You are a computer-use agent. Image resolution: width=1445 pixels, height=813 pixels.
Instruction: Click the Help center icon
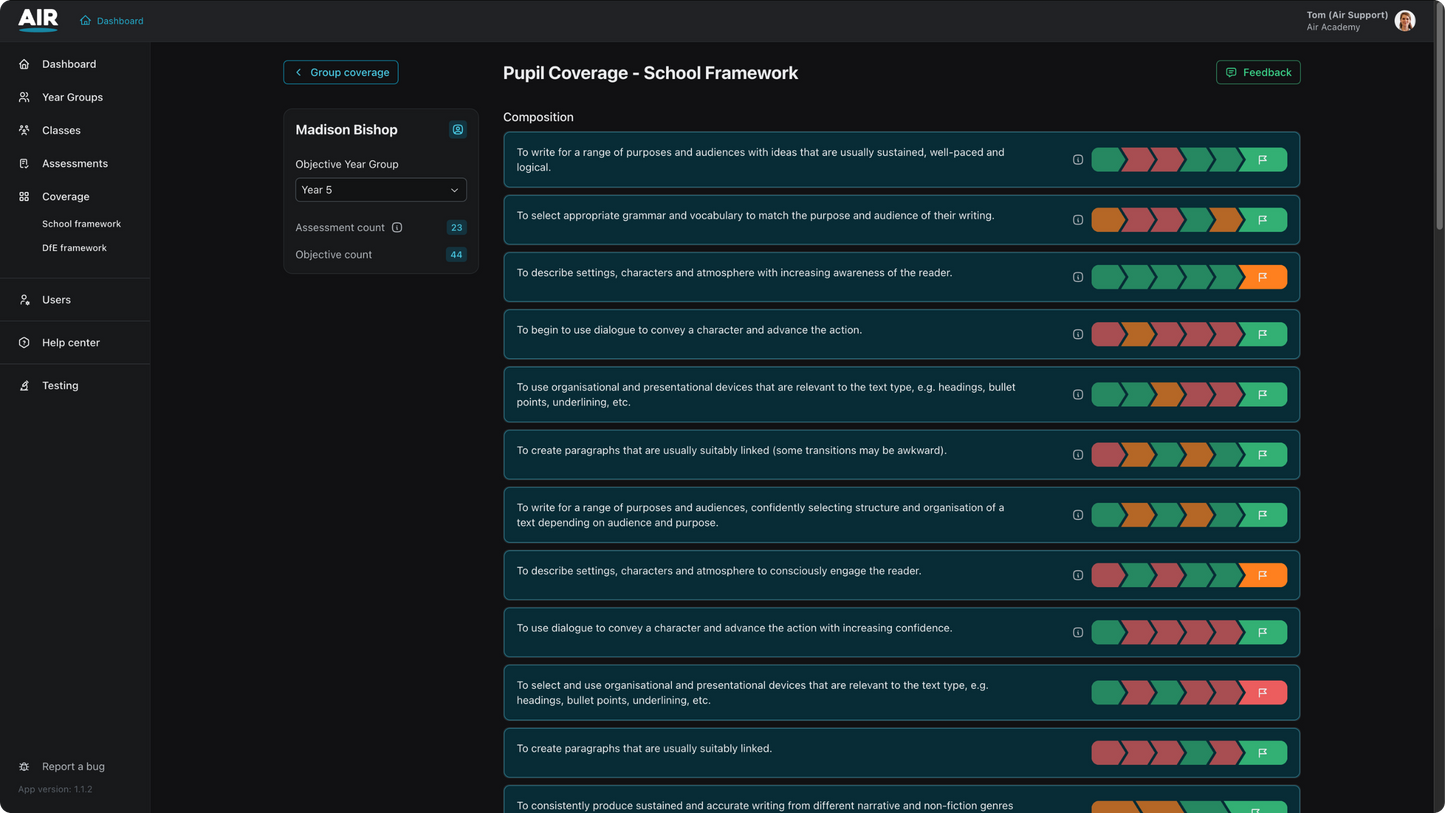pos(23,342)
